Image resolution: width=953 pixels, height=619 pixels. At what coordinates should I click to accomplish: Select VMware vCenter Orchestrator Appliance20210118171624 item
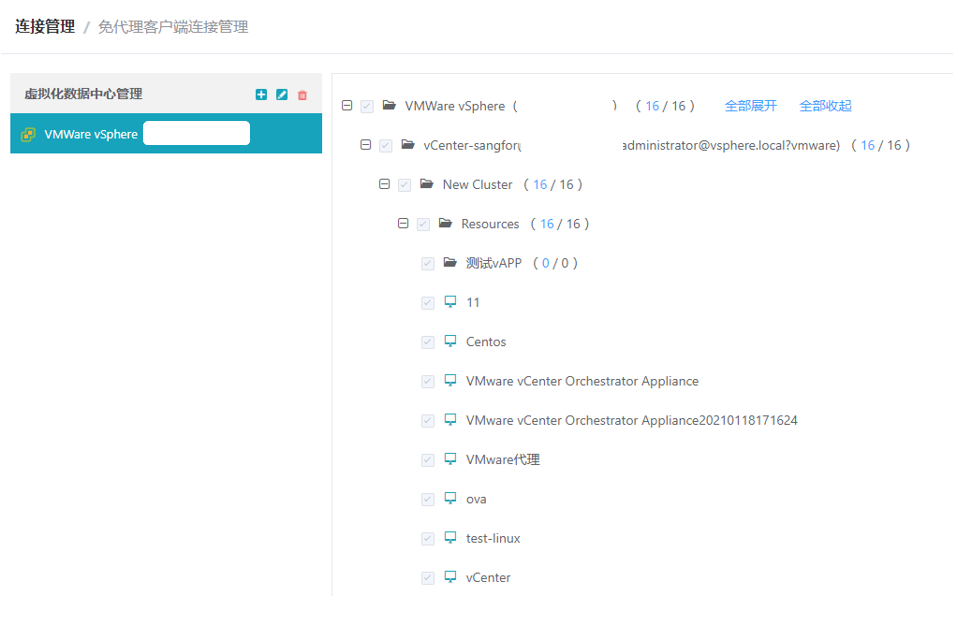(x=631, y=420)
